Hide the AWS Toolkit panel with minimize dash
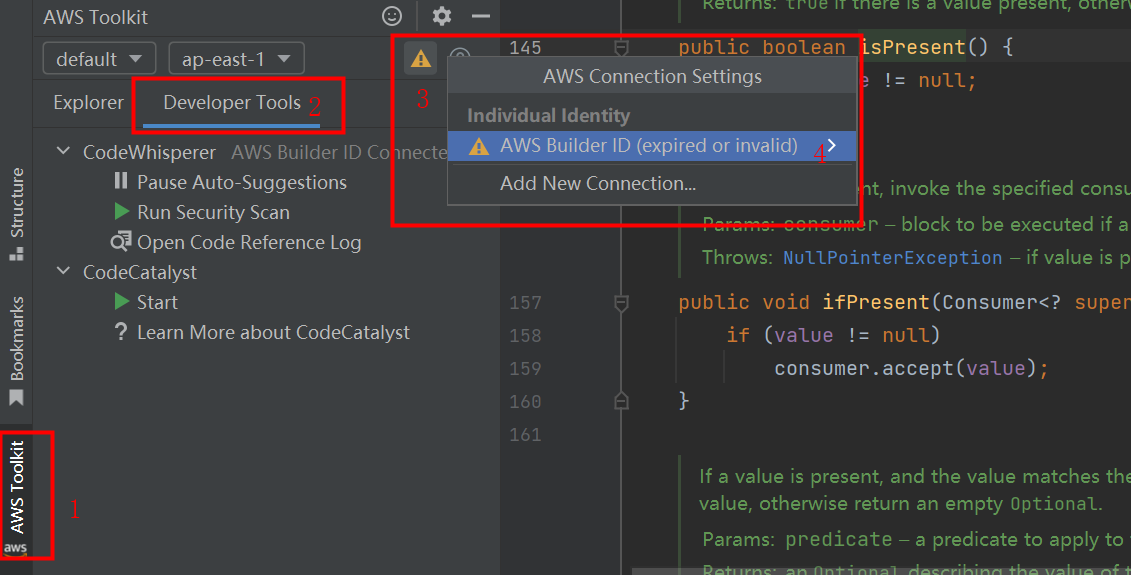 click(480, 16)
